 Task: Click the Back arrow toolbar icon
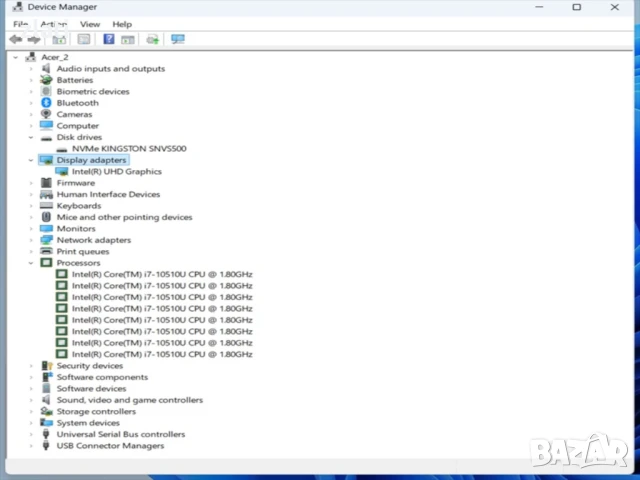coord(15,39)
